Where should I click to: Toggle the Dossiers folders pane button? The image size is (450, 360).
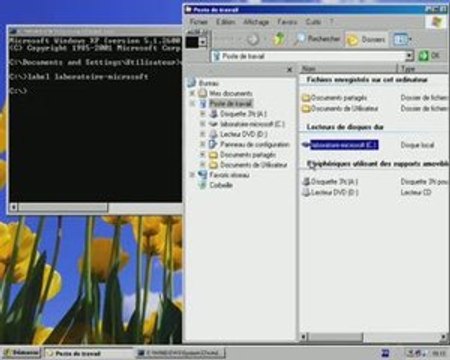click(366, 40)
